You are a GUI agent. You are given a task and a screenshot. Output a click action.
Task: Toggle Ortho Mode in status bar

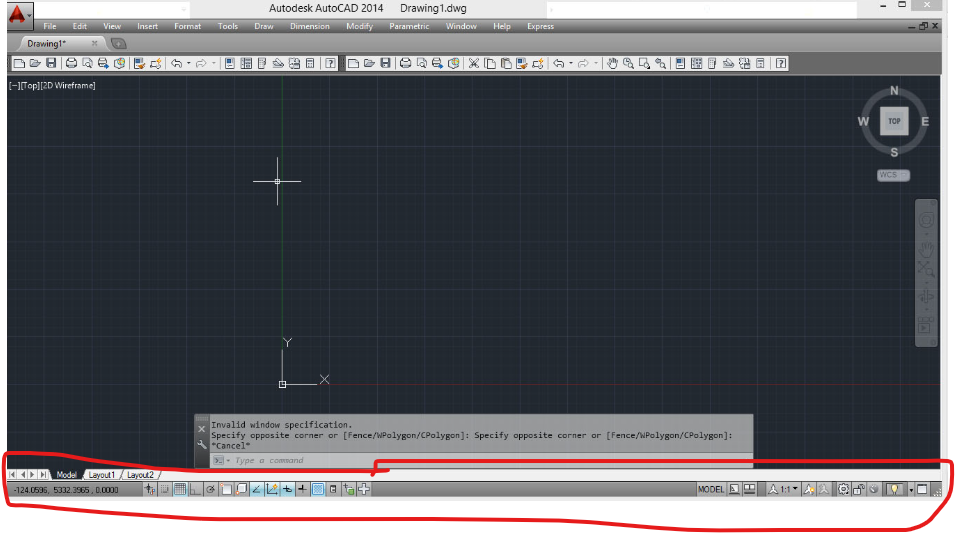(x=195, y=489)
